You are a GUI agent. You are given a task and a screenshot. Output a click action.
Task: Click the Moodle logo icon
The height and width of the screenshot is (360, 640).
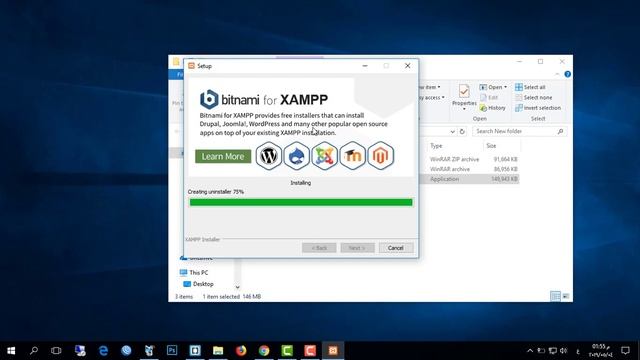click(x=353, y=156)
